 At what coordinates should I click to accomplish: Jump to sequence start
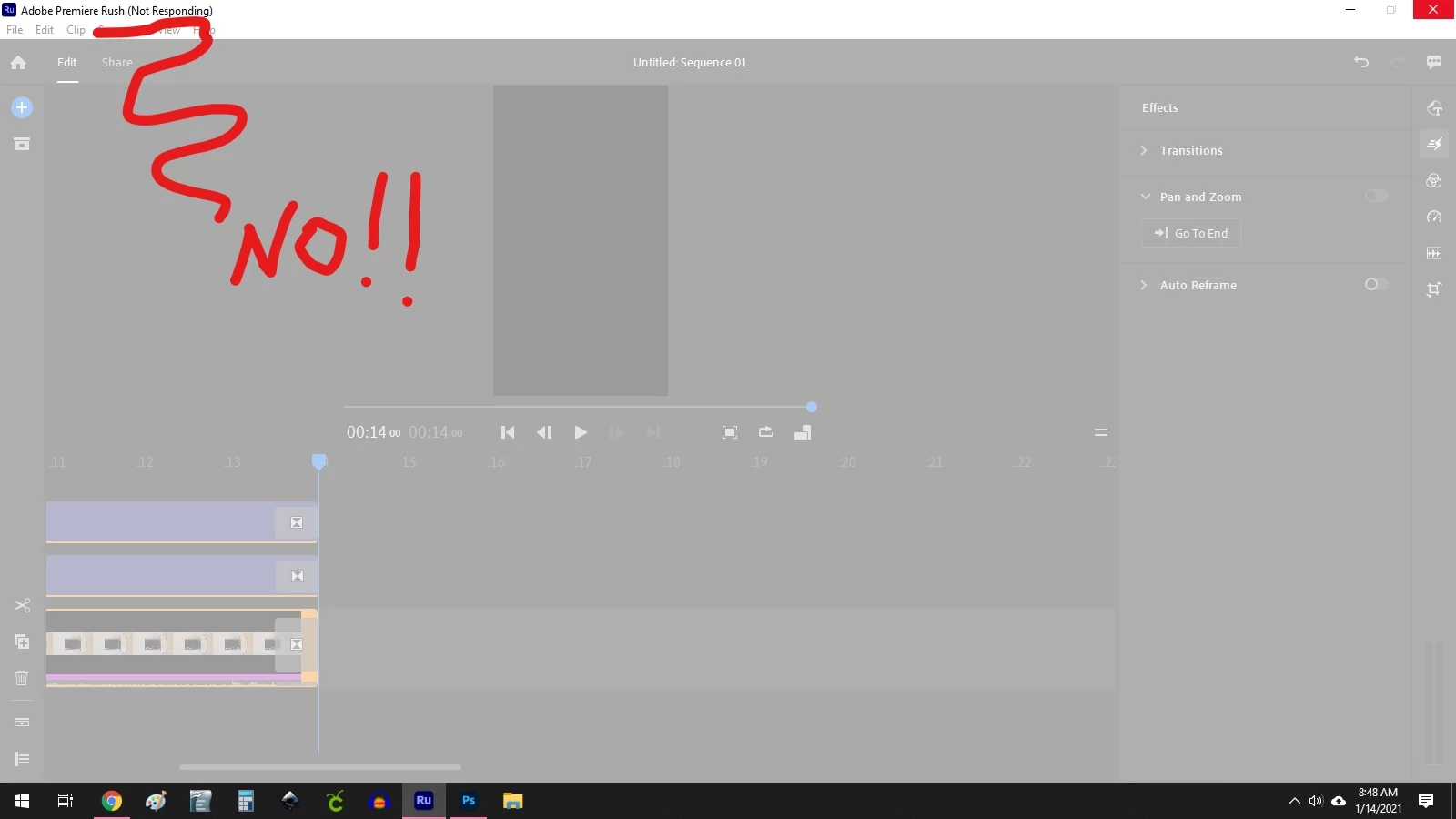[x=508, y=432]
